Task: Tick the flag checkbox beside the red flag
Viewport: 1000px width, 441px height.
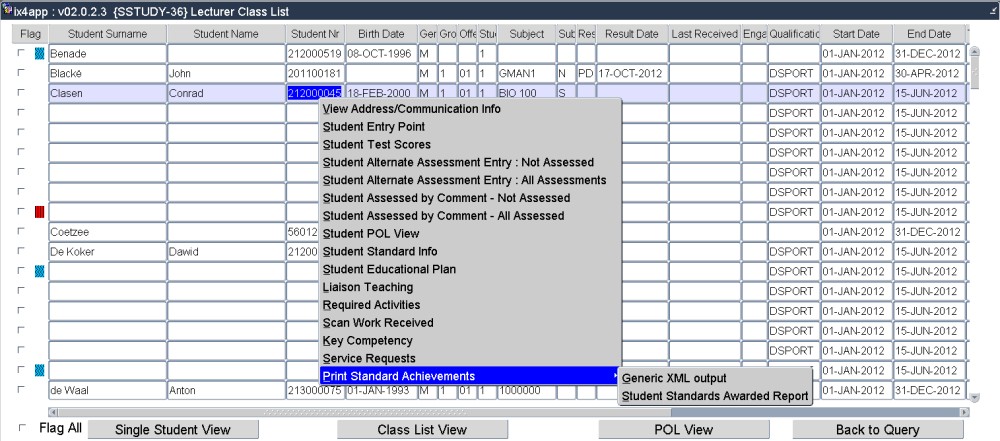Action: [22, 212]
